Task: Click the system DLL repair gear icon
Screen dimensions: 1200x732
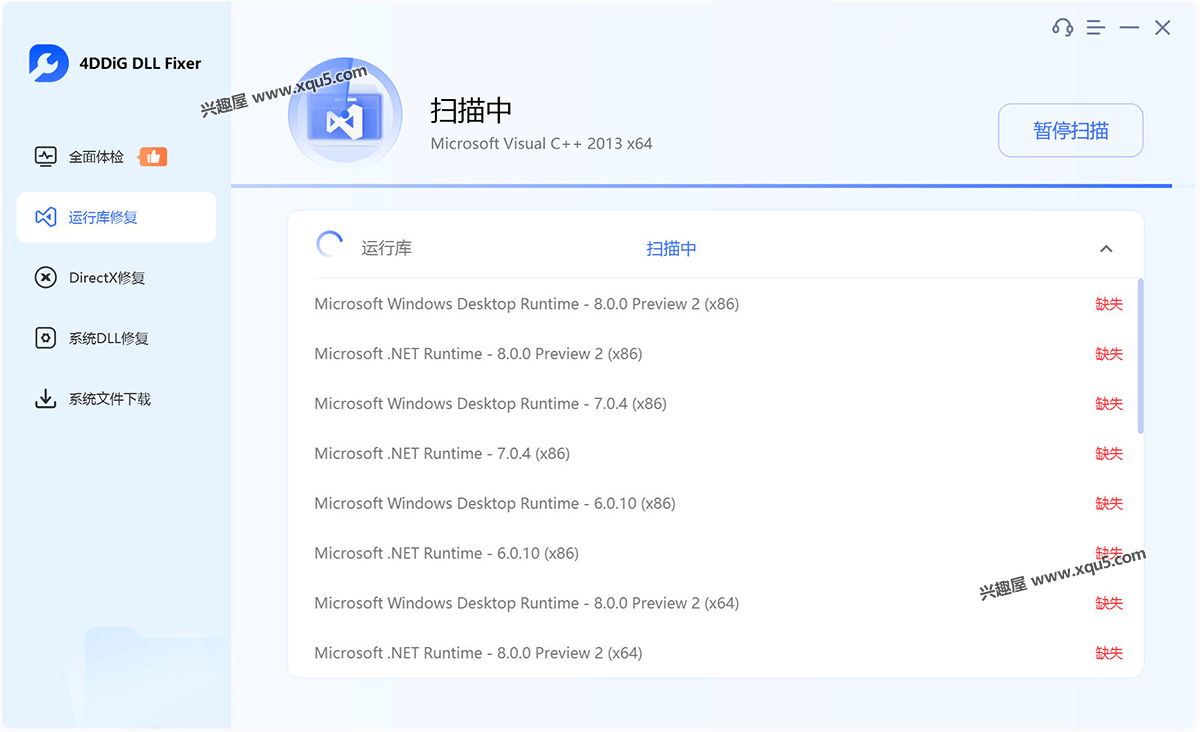Action: (45, 338)
